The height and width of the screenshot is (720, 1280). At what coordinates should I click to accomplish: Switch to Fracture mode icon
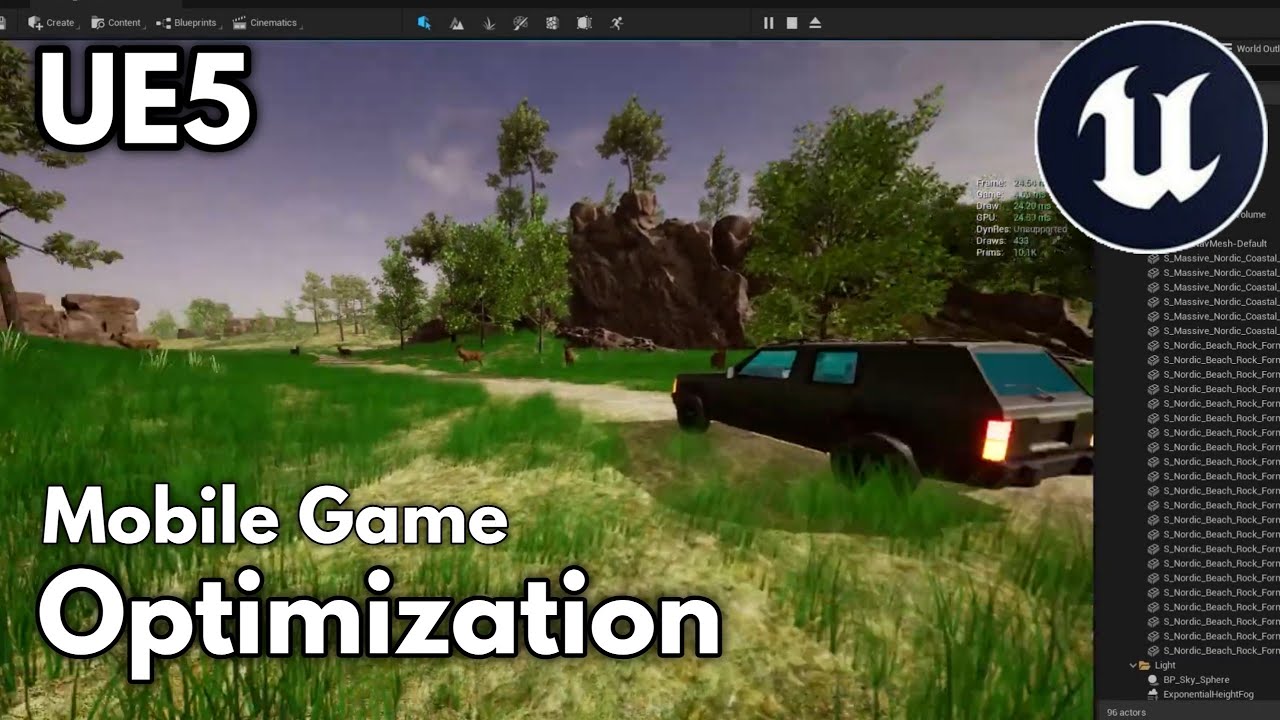tap(552, 22)
